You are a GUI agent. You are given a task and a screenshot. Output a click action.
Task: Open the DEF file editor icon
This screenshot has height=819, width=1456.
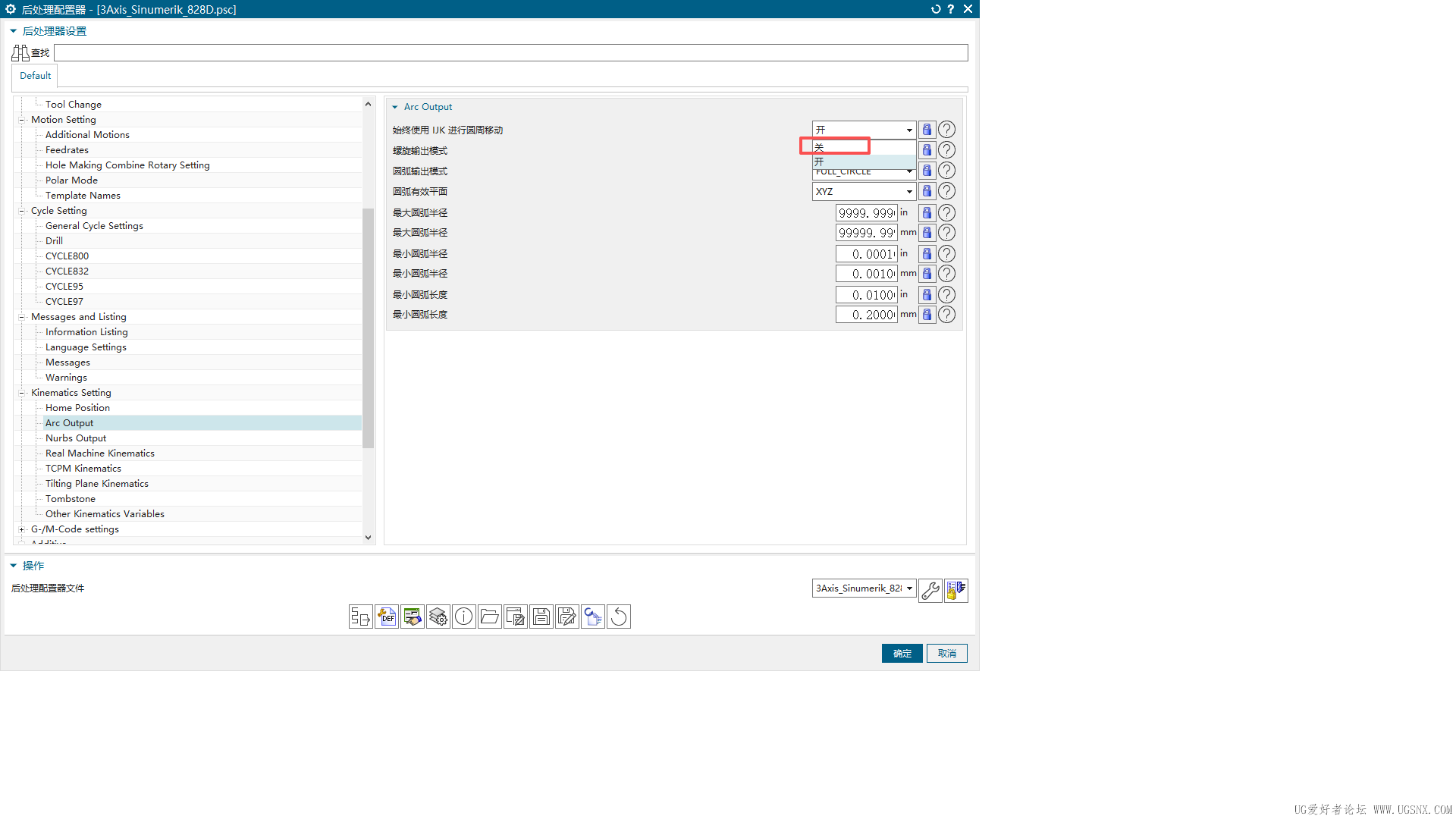pos(387,617)
